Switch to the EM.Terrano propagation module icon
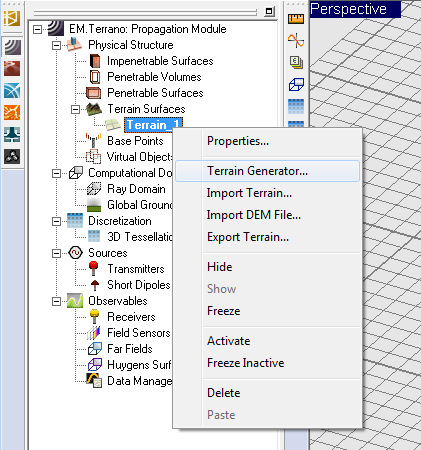 (x=12, y=47)
